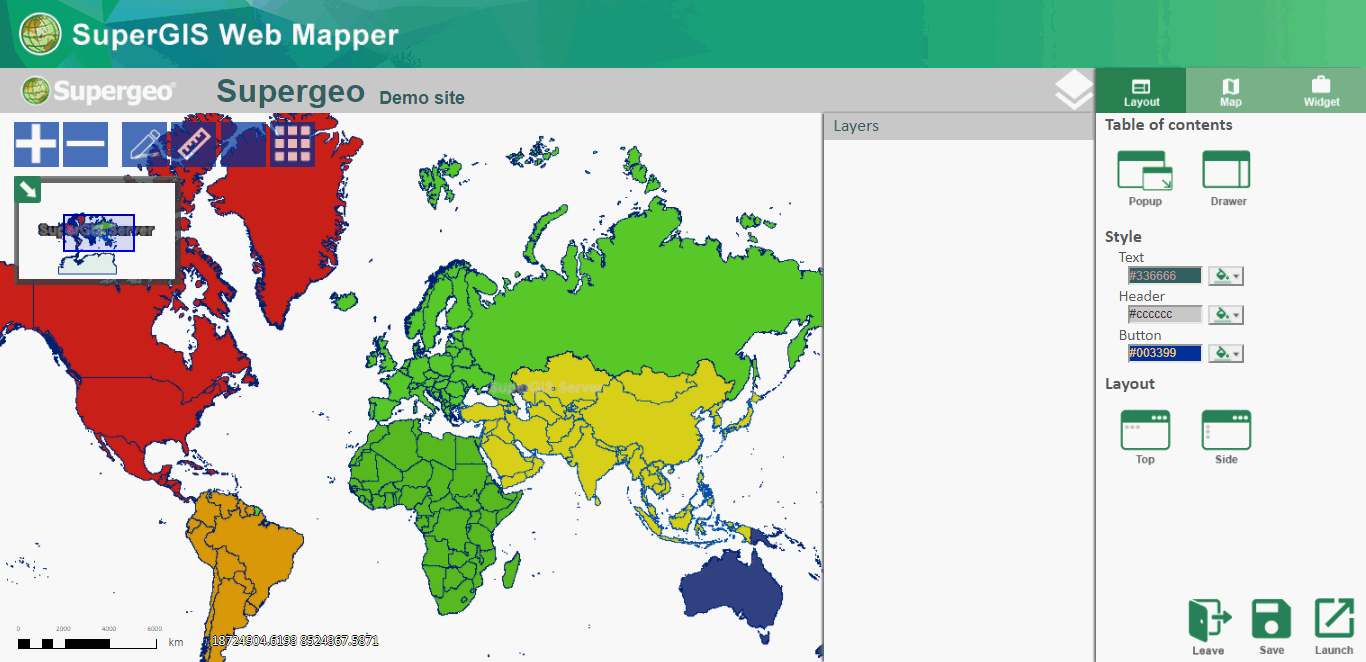Launch the web map application
The width and height of the screenshot is (1366, 662).
tap(1334, 627)
